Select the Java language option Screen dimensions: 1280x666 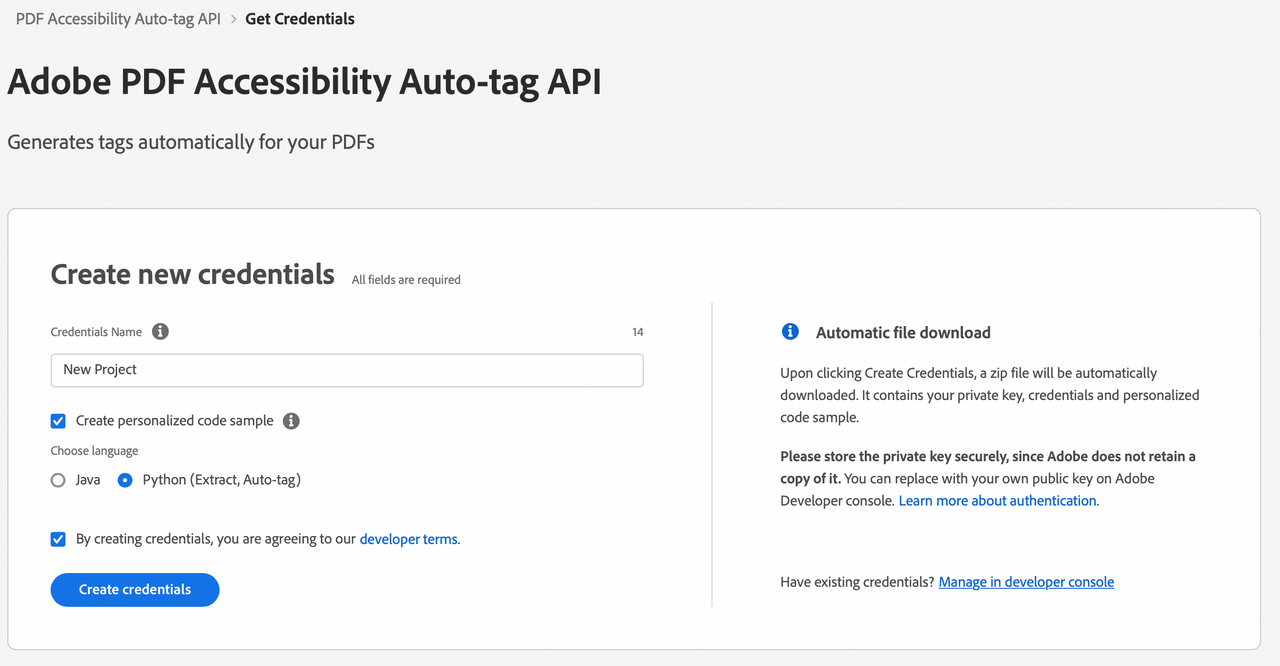58,480
